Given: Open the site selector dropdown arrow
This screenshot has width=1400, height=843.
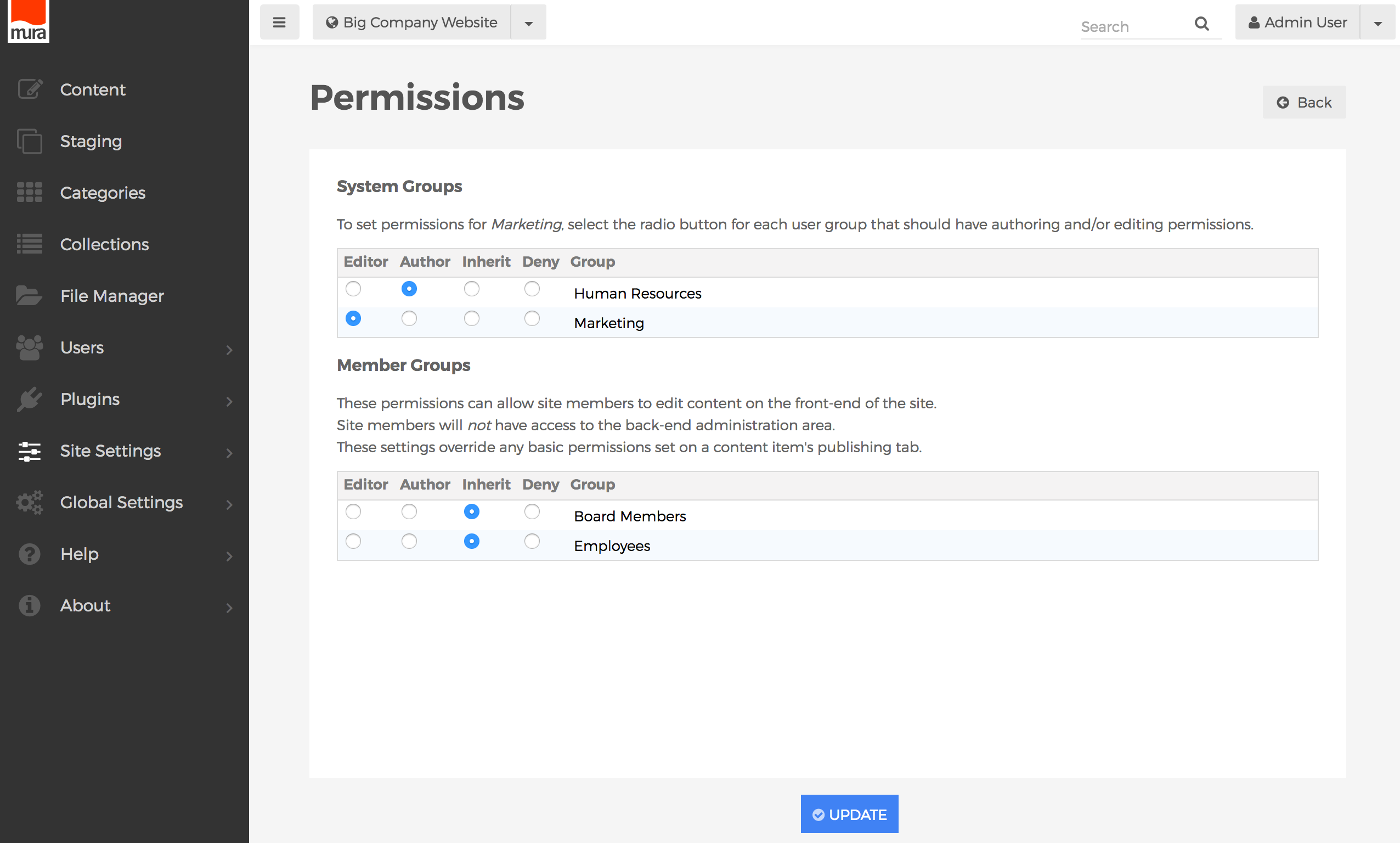Looking at the screenshot, I should pos(528,23).
